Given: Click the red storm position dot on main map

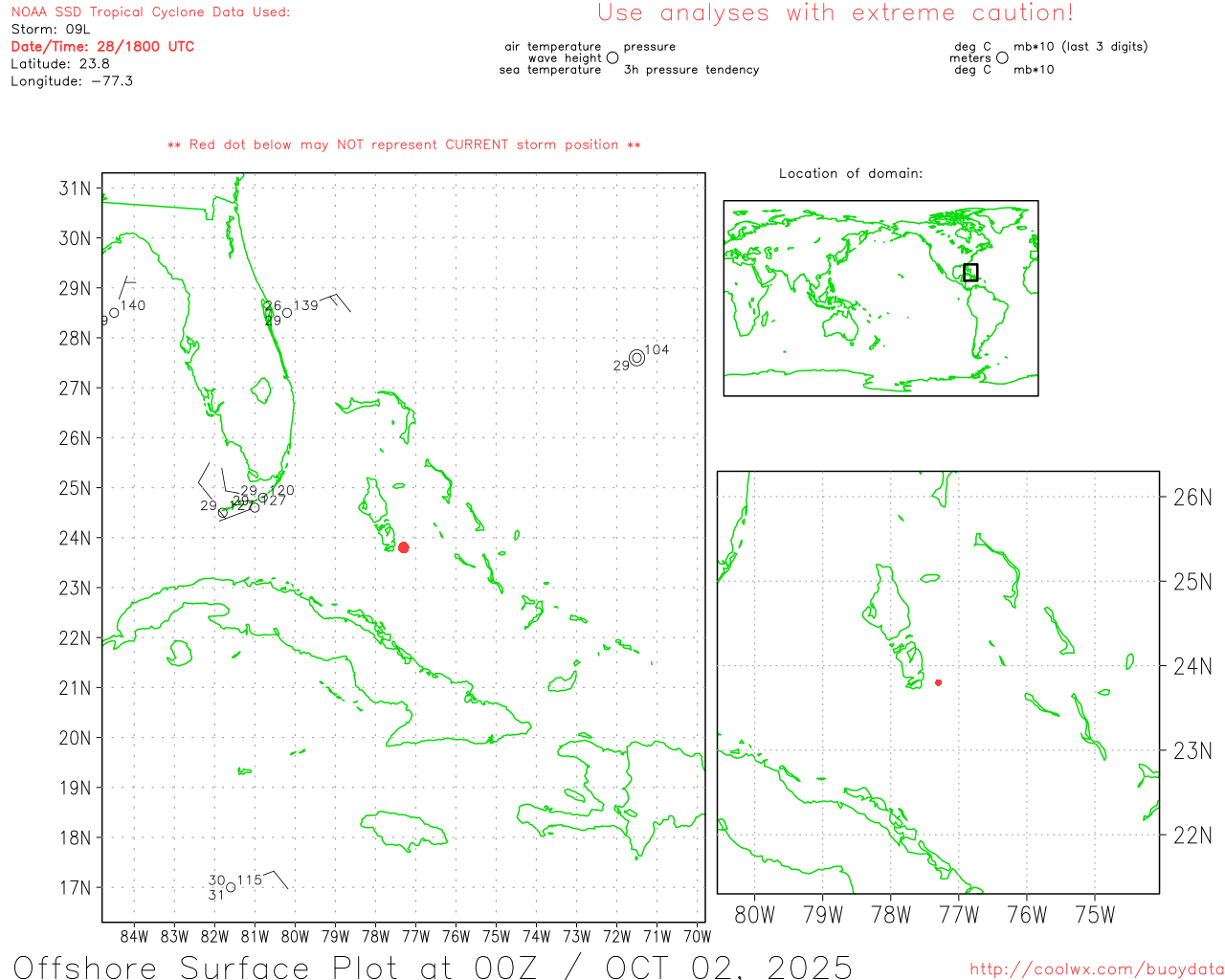Looking at the screenshot, I should pyautogui.click(x=403, y=547).
